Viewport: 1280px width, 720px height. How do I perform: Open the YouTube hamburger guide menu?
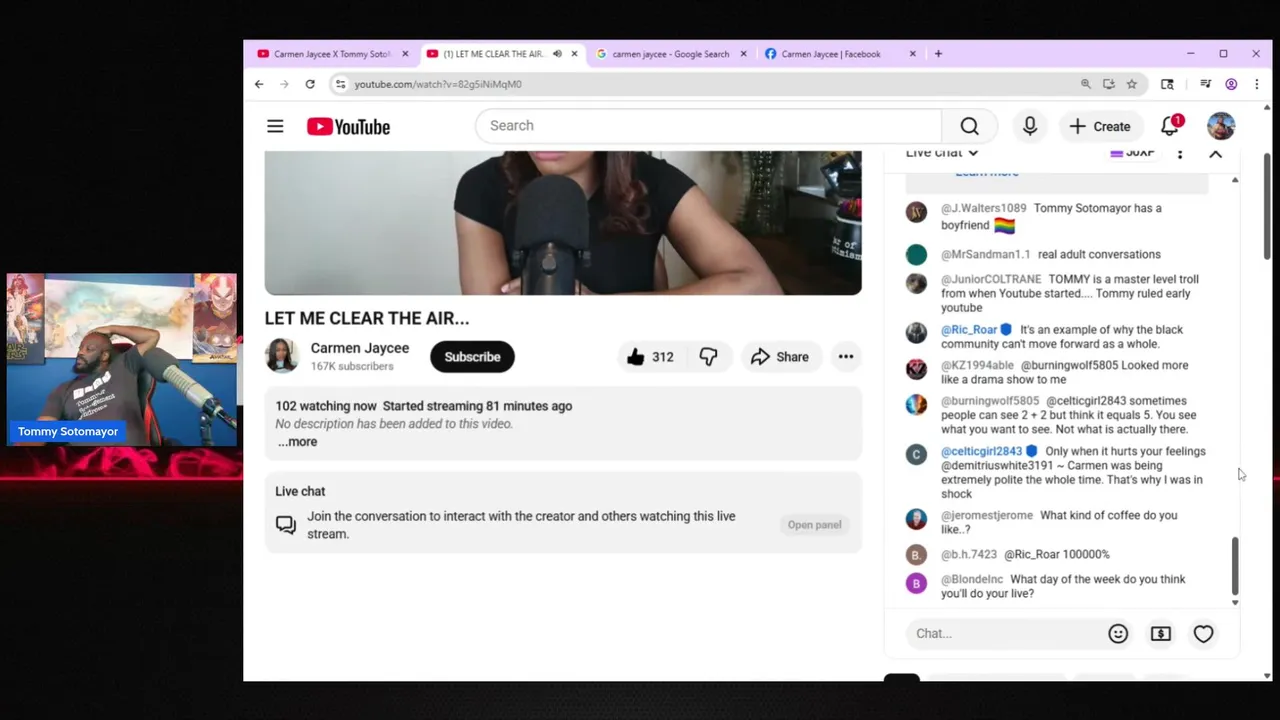275,126
